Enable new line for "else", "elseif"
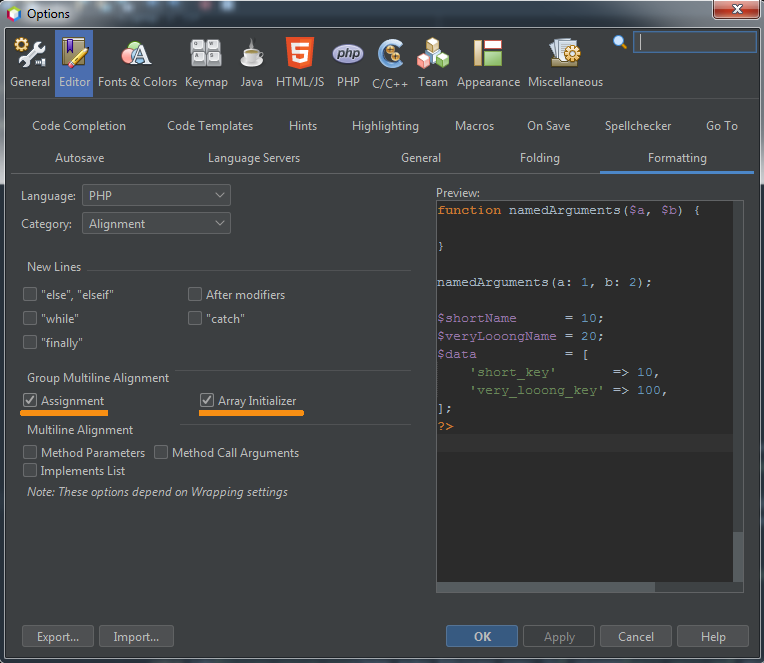The image size is (764, 663). coord(30,294)
